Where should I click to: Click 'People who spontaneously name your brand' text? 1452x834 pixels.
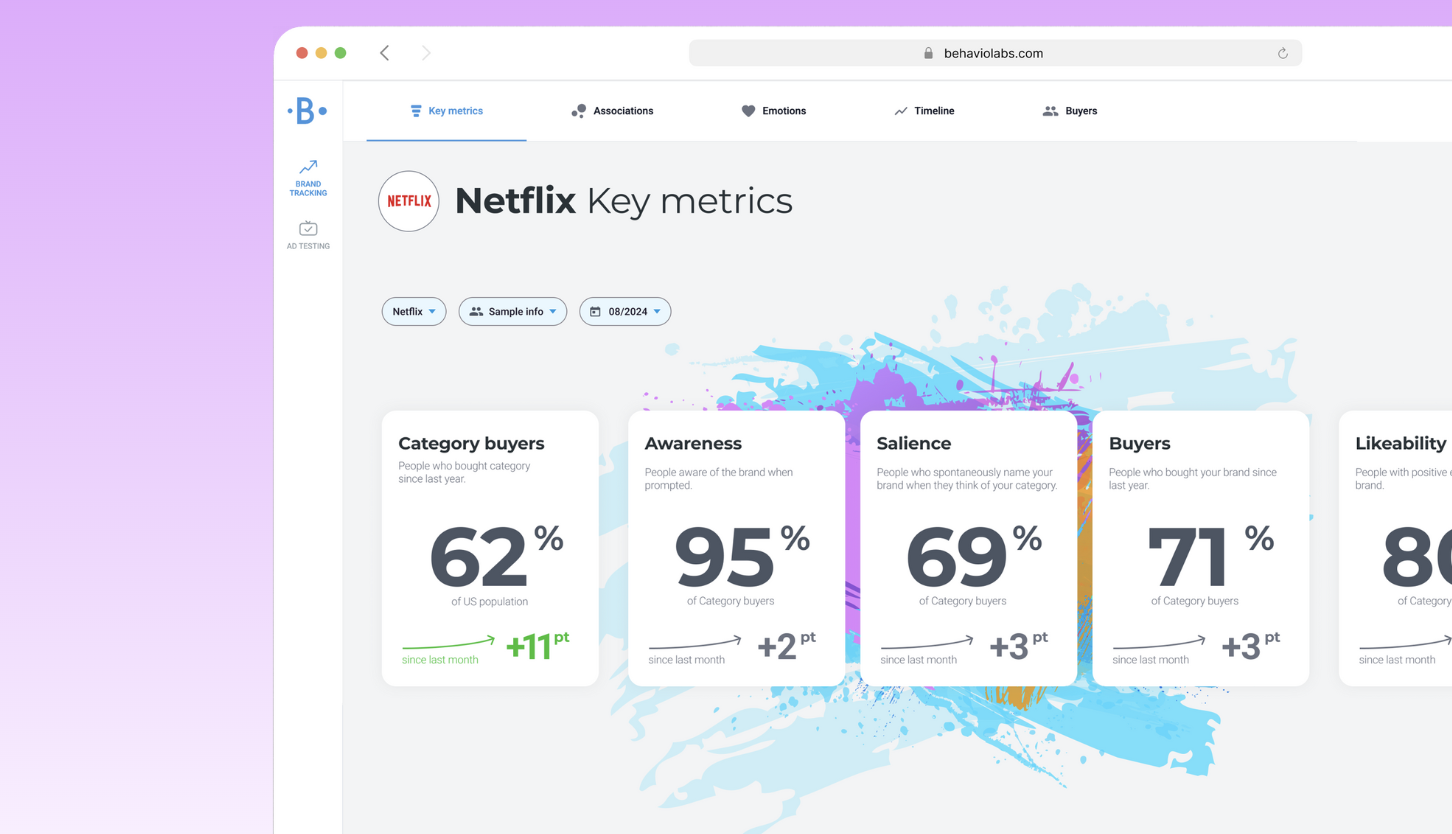(x=967, y=479)
